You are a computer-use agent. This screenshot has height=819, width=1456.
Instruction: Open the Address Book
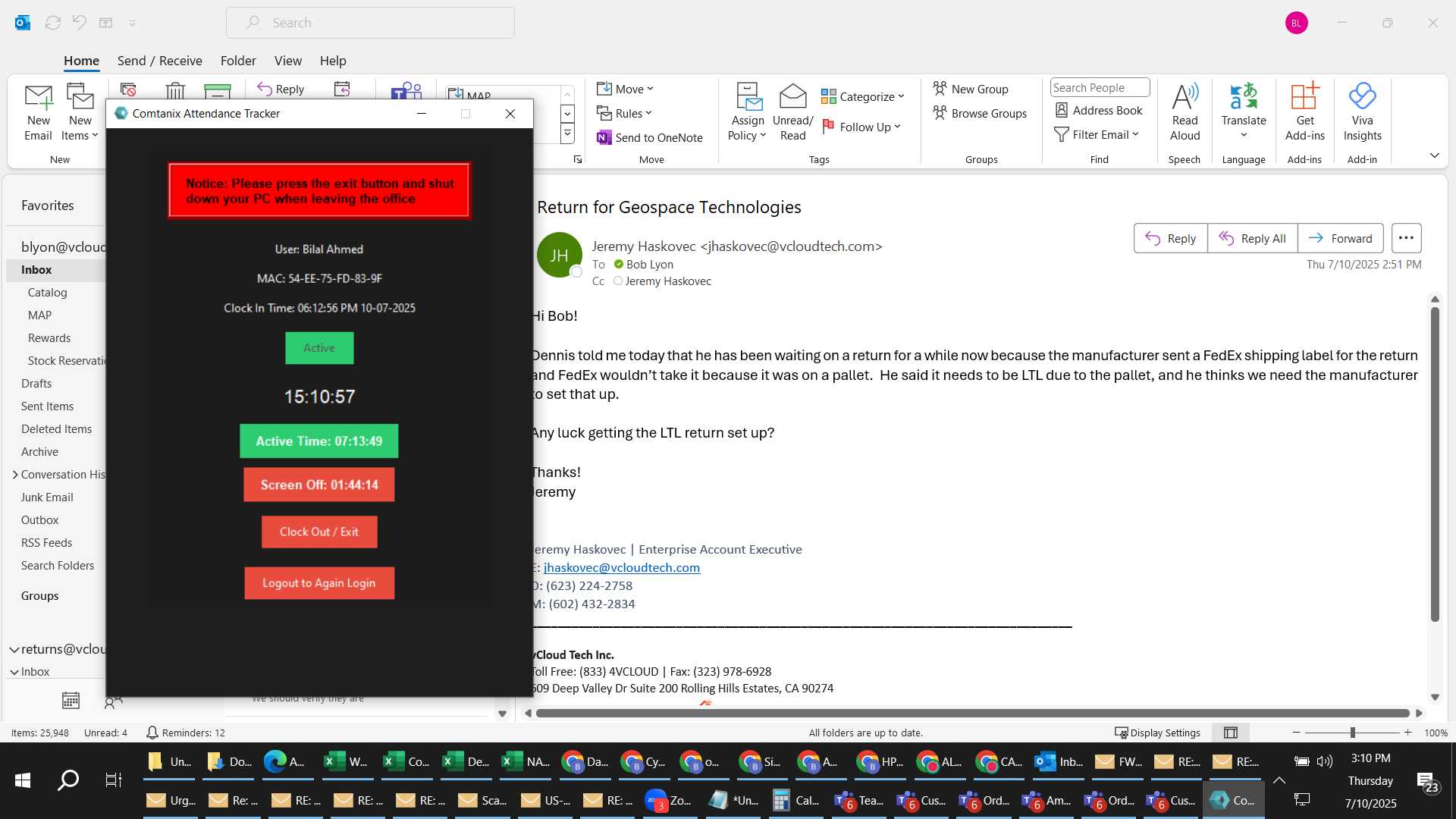tap(1099, 111)
